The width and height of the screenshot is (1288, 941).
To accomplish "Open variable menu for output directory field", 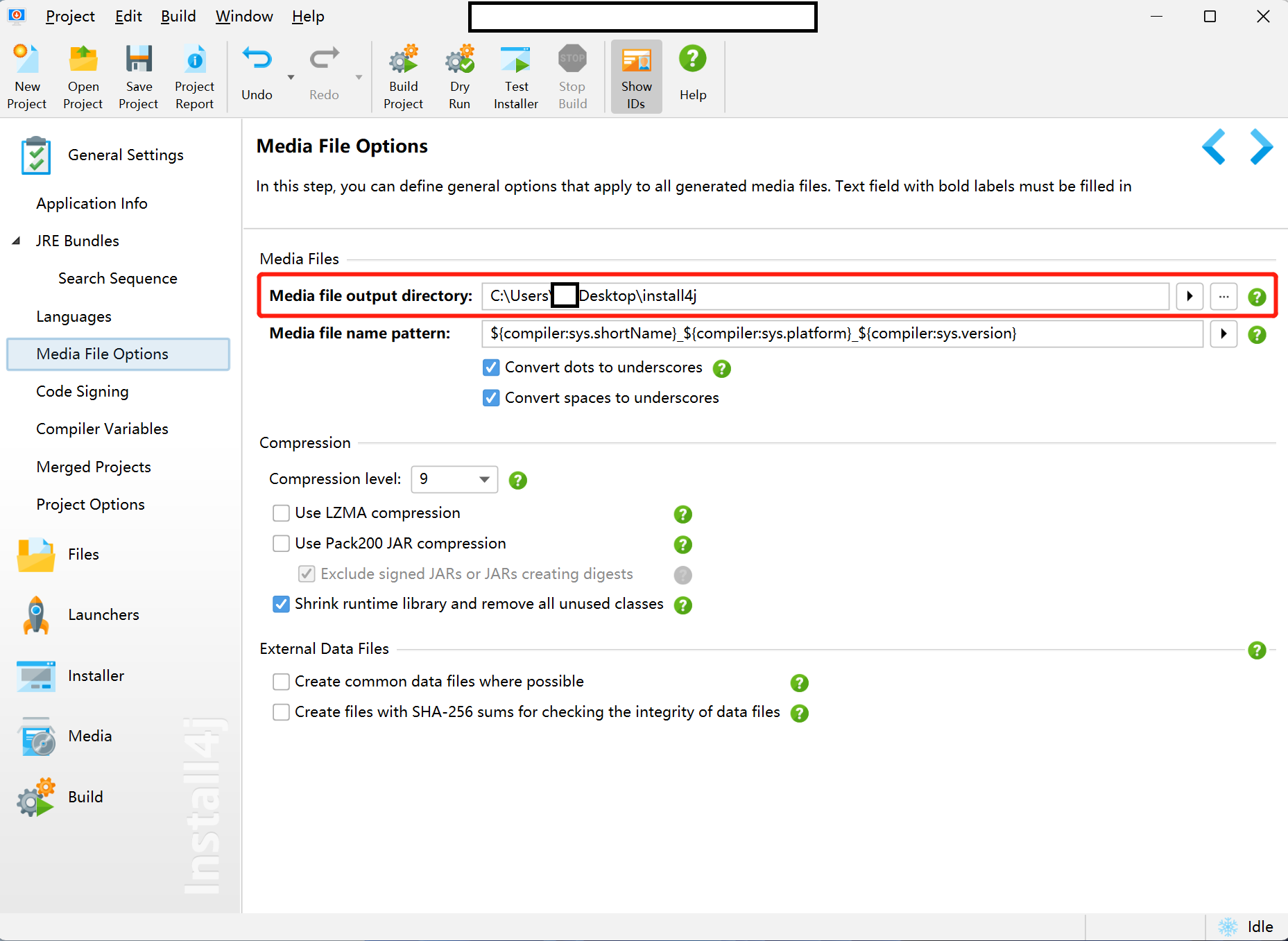I will 1190,296.
